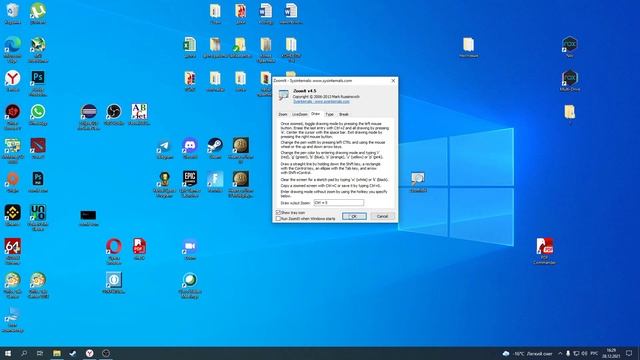This screenshot has height=360, width=640.
Task: Select the Binance desktop icon
Action: [x=13, y=216]
